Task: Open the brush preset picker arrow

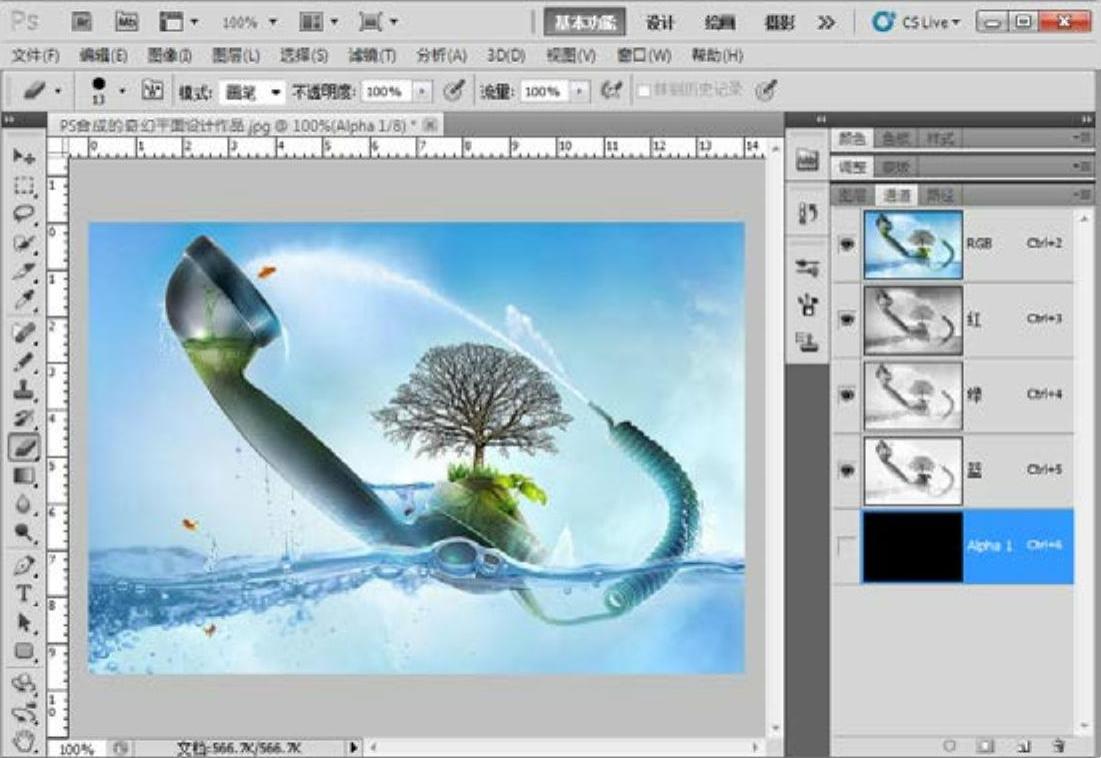Action: coord(122,91)
